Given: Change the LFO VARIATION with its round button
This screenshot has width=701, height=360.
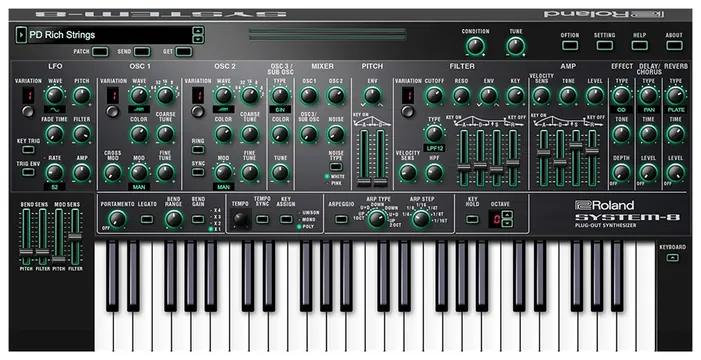Looking at the screenshot, I should 28,112.
